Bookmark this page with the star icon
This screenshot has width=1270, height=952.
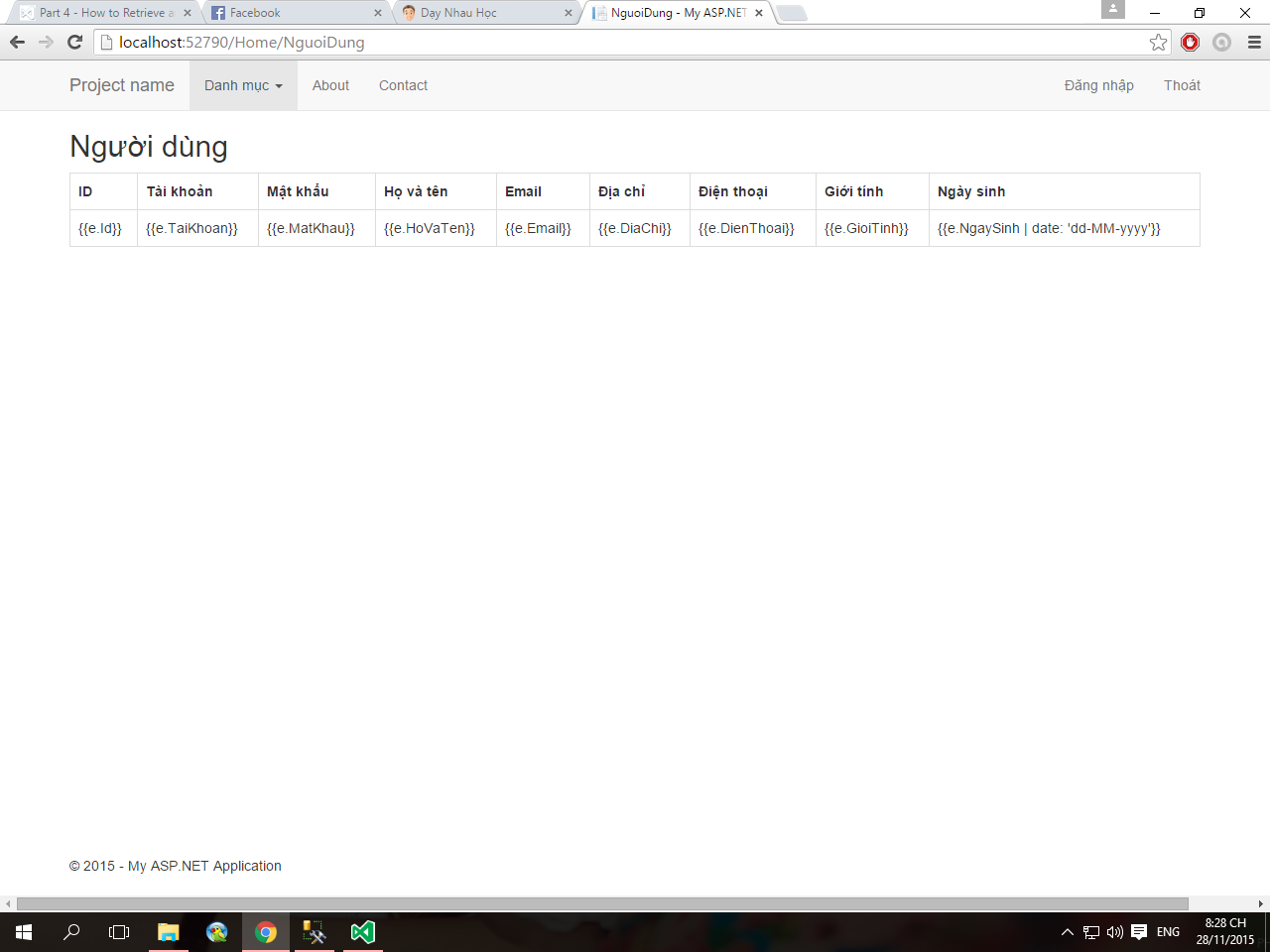tap(1158, 42)
